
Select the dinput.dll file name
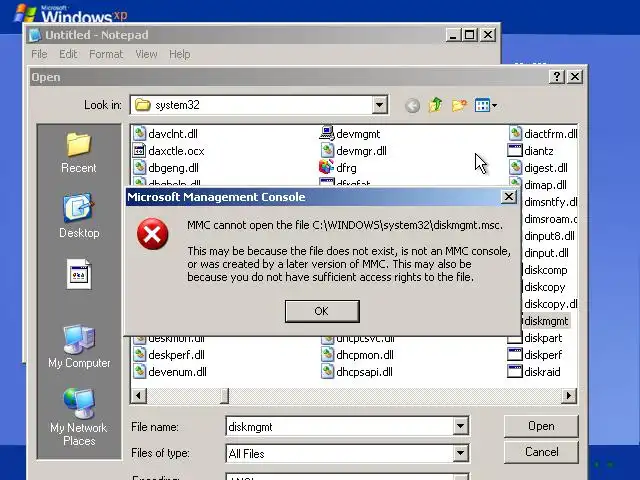[x=546, y=253]
